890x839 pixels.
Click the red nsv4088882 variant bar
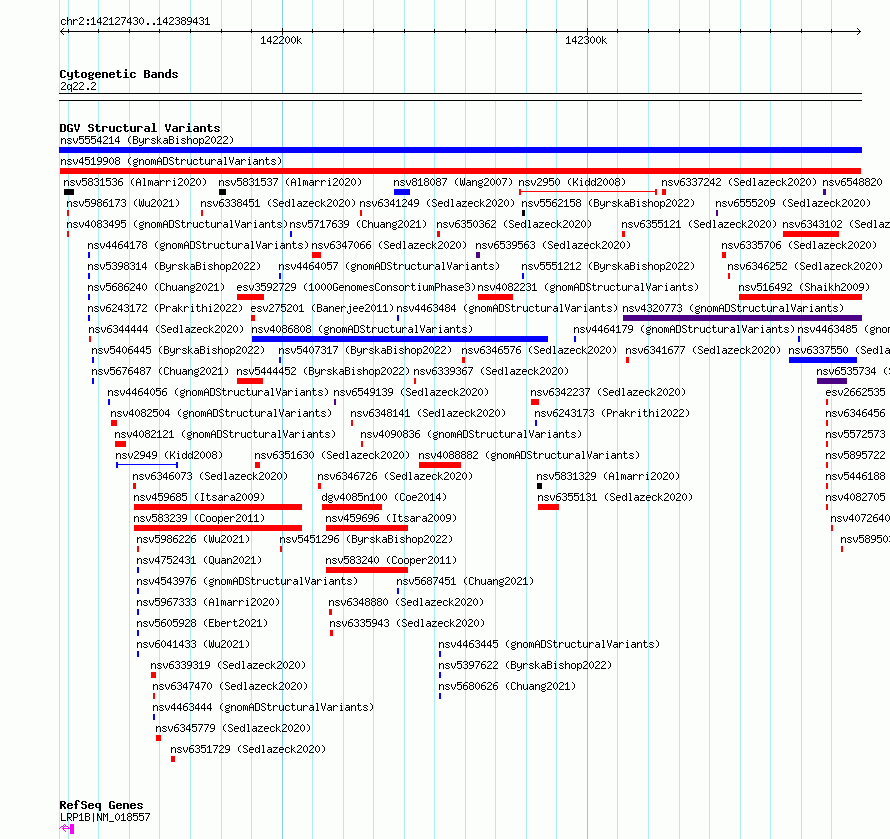point(440,465)
